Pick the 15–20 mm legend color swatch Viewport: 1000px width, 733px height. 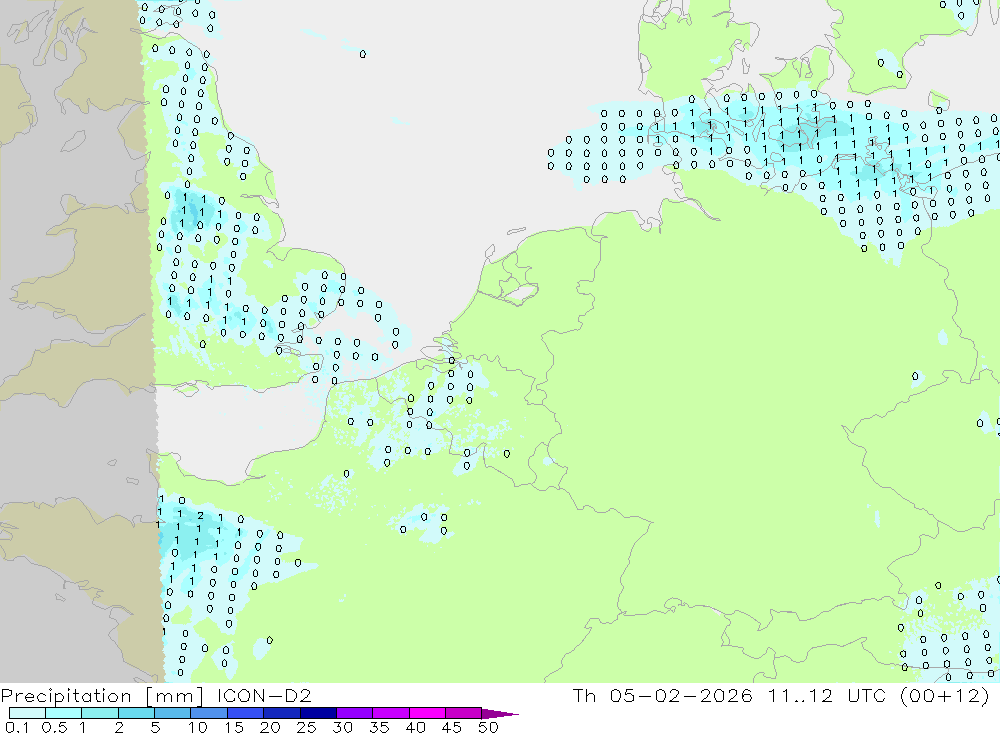245,713
